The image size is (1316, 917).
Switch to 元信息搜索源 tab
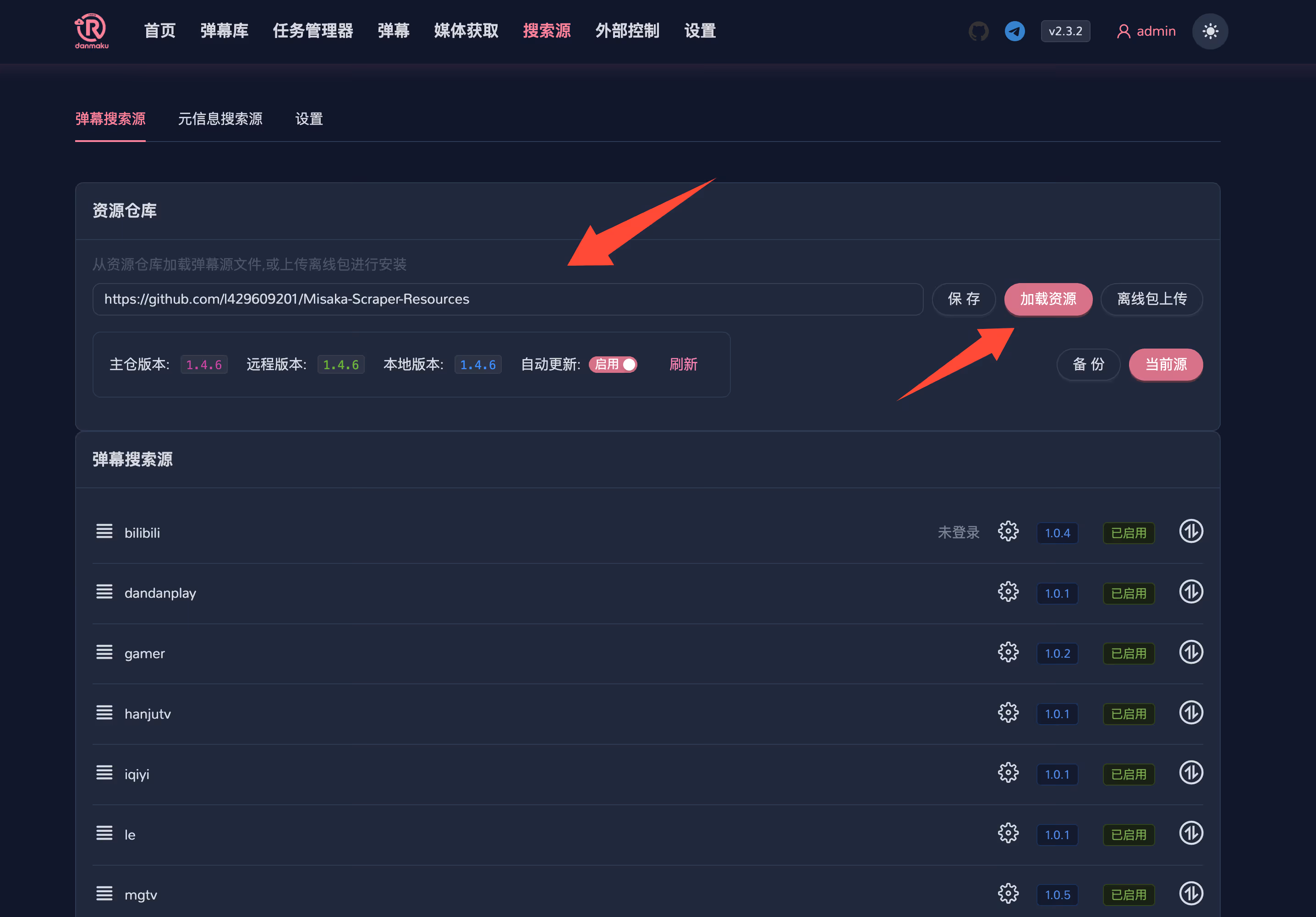[x=220, y=119]
